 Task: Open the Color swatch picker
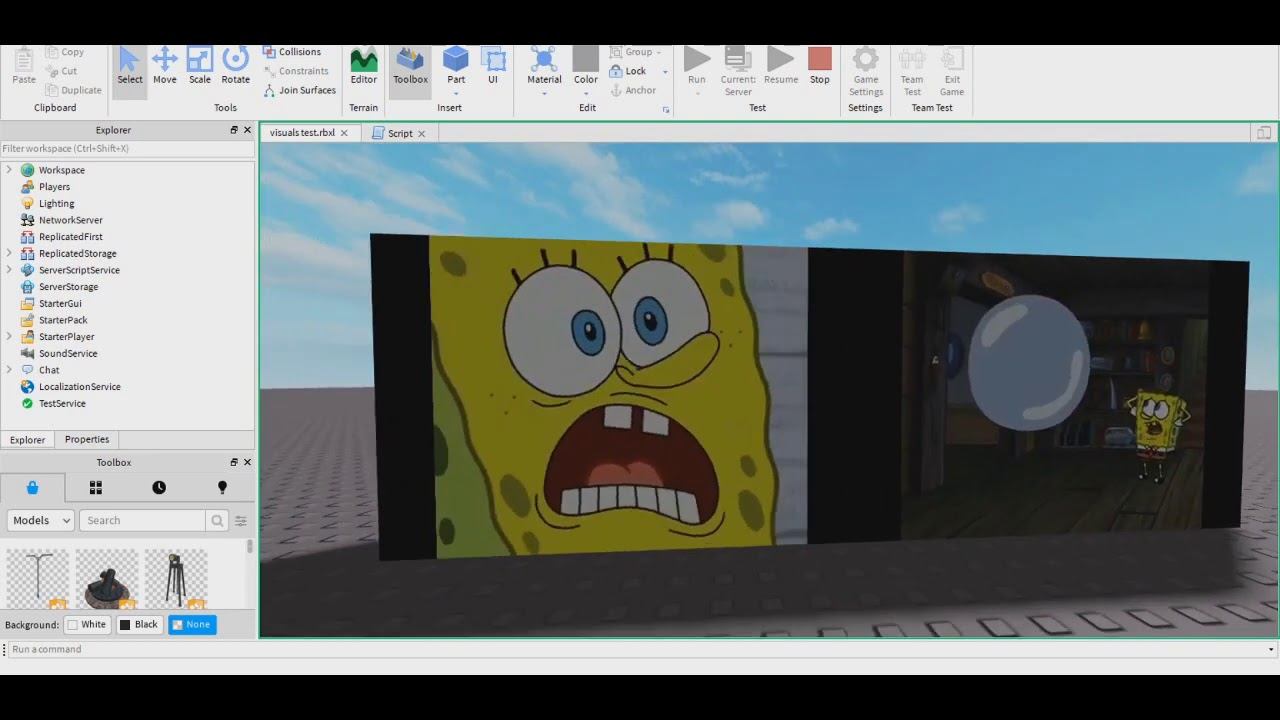[x=586, y=58]
